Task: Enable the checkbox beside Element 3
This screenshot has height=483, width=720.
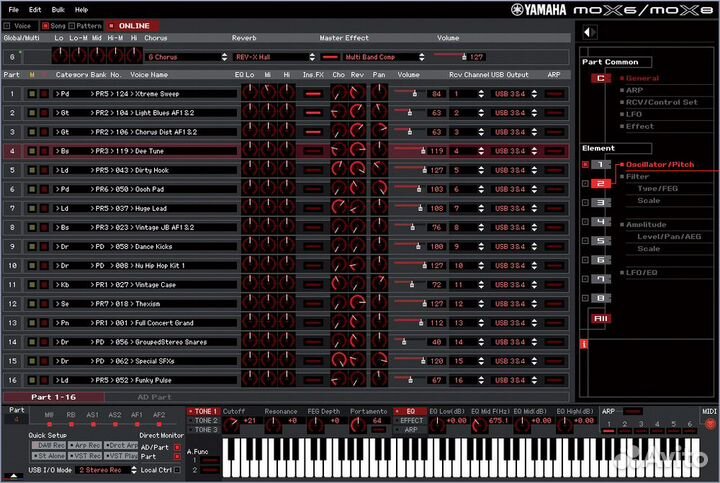Action: click(x=585, y=202)
